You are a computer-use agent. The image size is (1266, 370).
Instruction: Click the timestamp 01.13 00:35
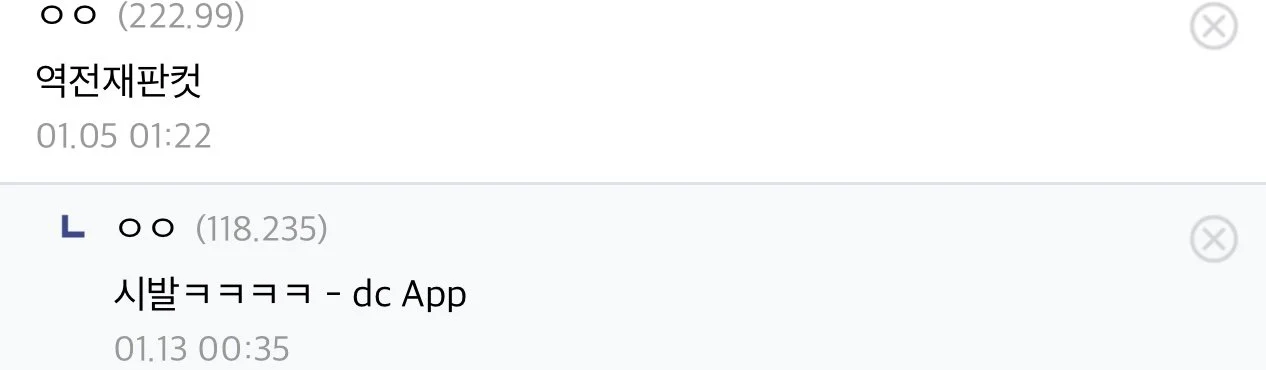click(202, 349)
